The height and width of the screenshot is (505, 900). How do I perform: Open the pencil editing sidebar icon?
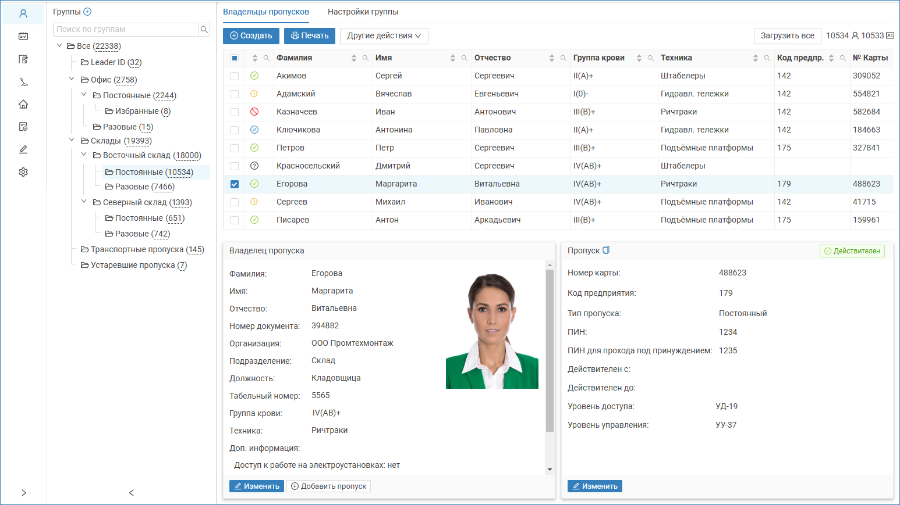pyautogui.click(x=23, y=149)
